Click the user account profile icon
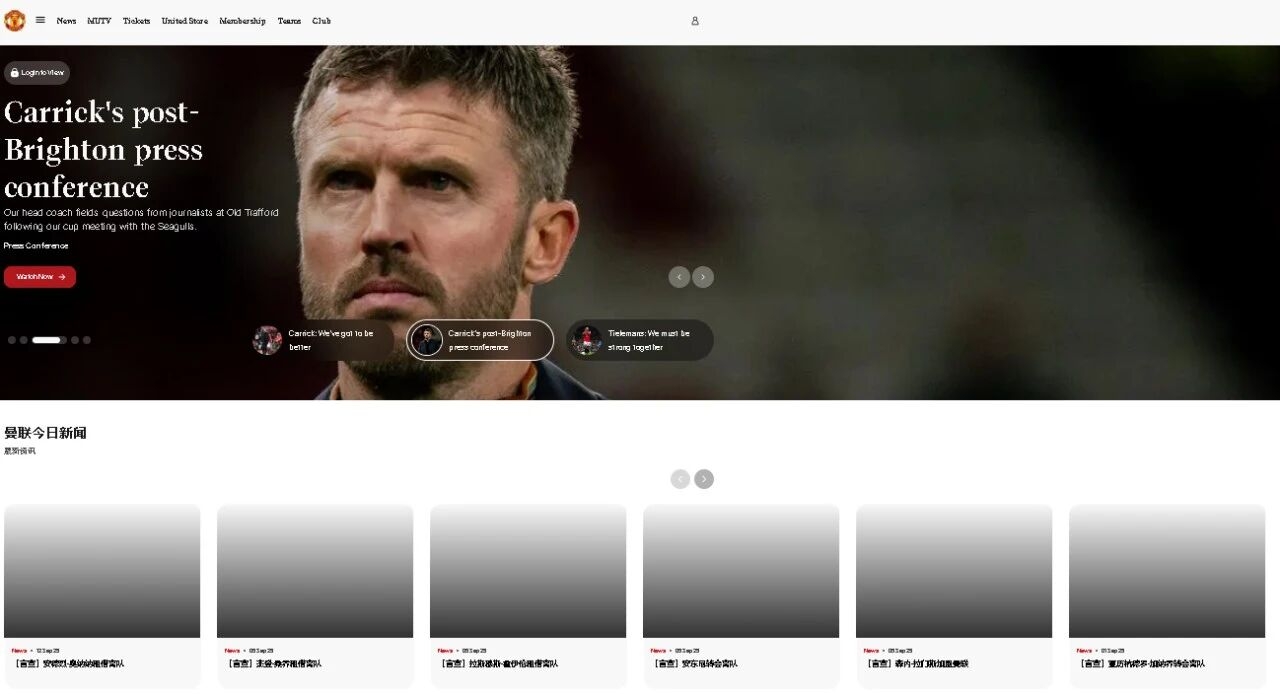The image size is (1280, 694). [695, 21]
